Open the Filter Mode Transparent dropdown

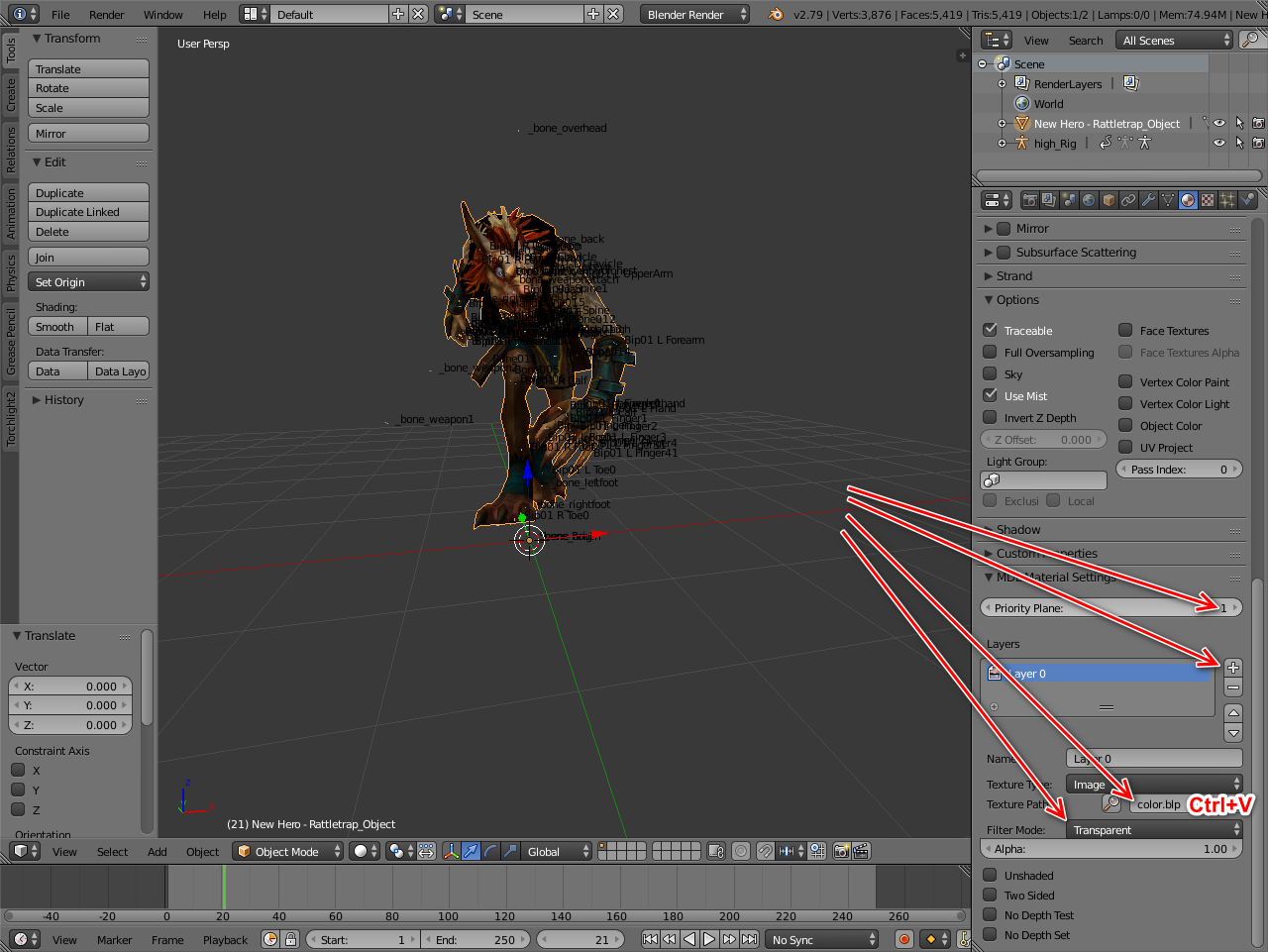click(1154, 830)
